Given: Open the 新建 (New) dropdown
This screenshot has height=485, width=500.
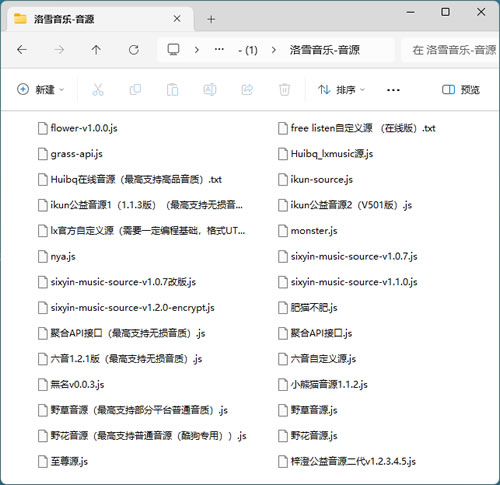Looking at the screenshot, I should pyautogui.click(x=40, y=89).
